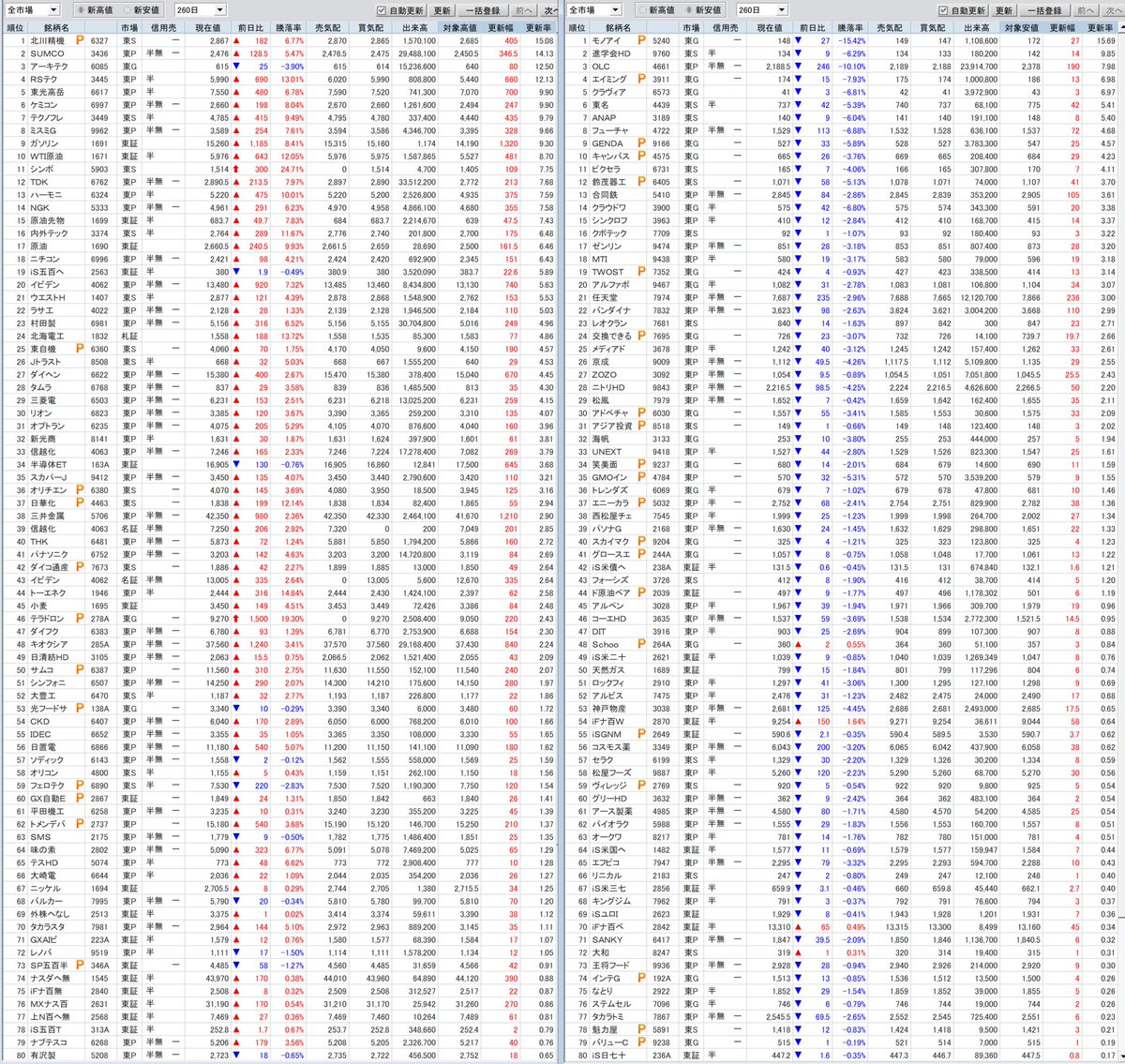Click the P icon beside モノアイ in right panel
The width and height of the screenshot is (1125, 1064).
tap(641, 41)
